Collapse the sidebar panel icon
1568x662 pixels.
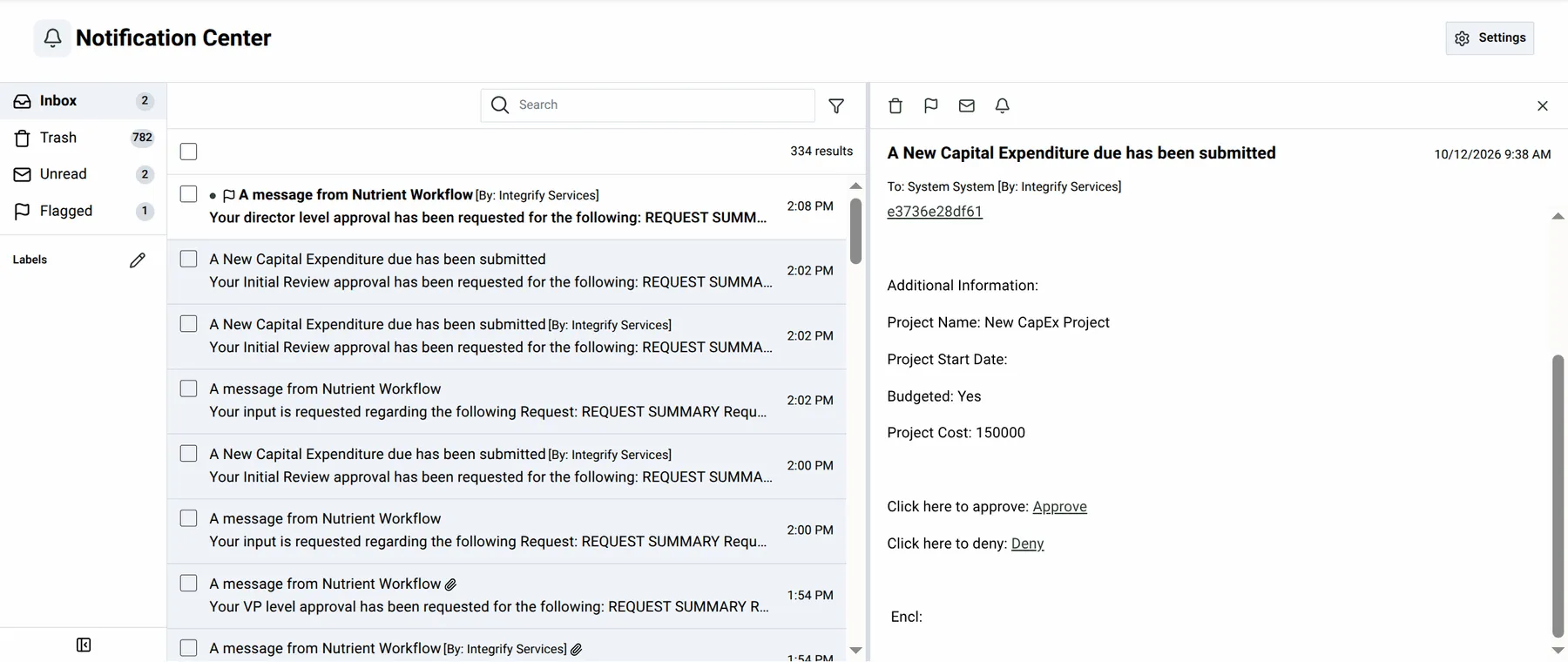[x=84, y=645]
